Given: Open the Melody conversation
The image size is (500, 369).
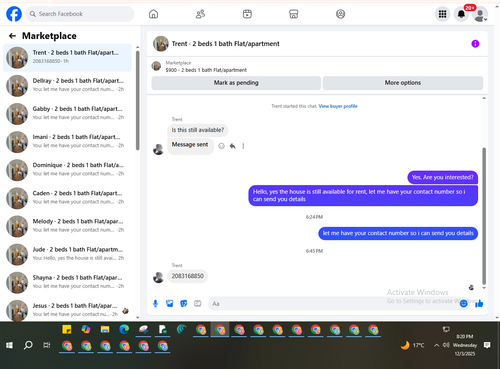Looking at the screenshot, I should pyautogui.click(x=67, y=226).
